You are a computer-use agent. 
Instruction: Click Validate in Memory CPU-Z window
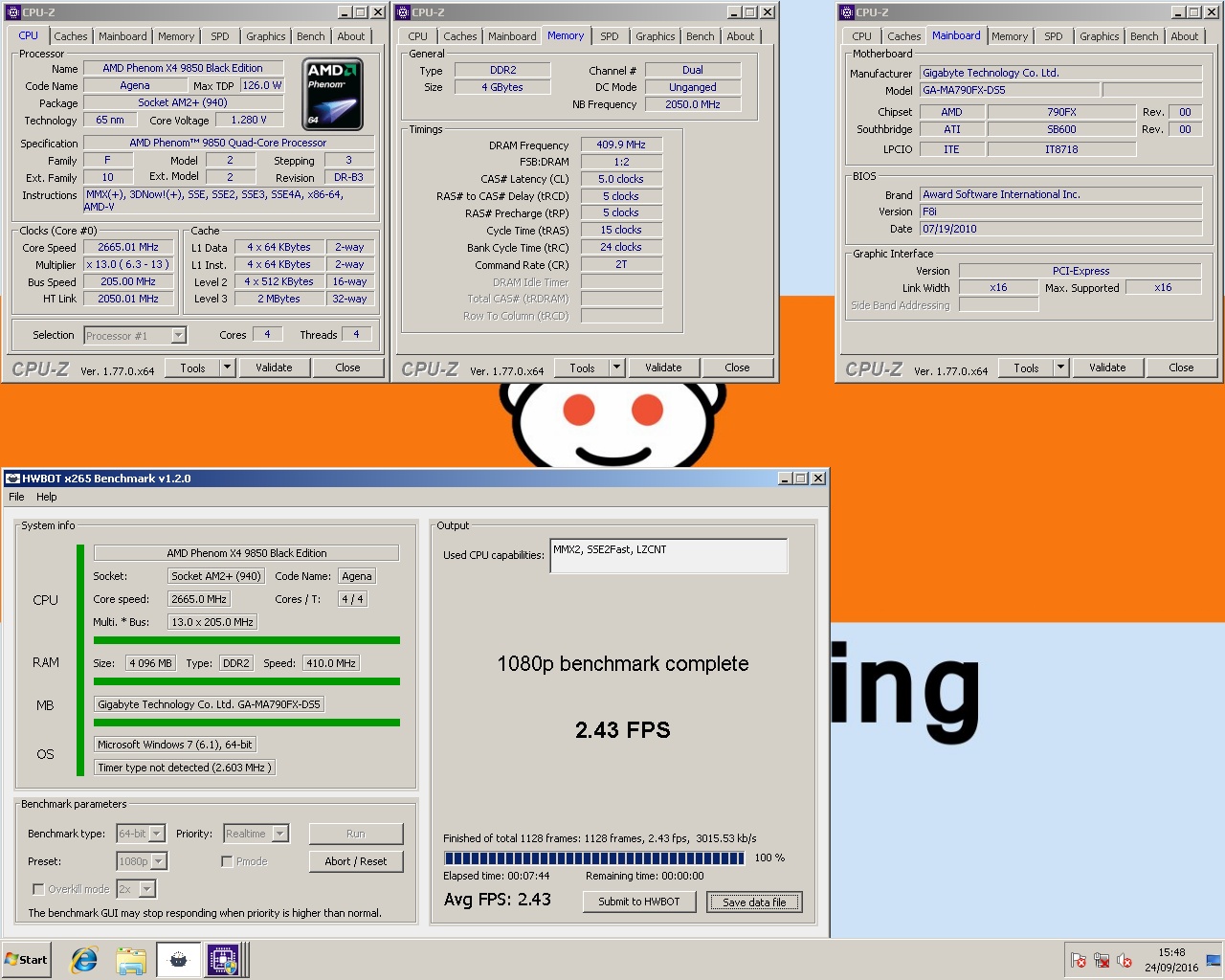663,367
